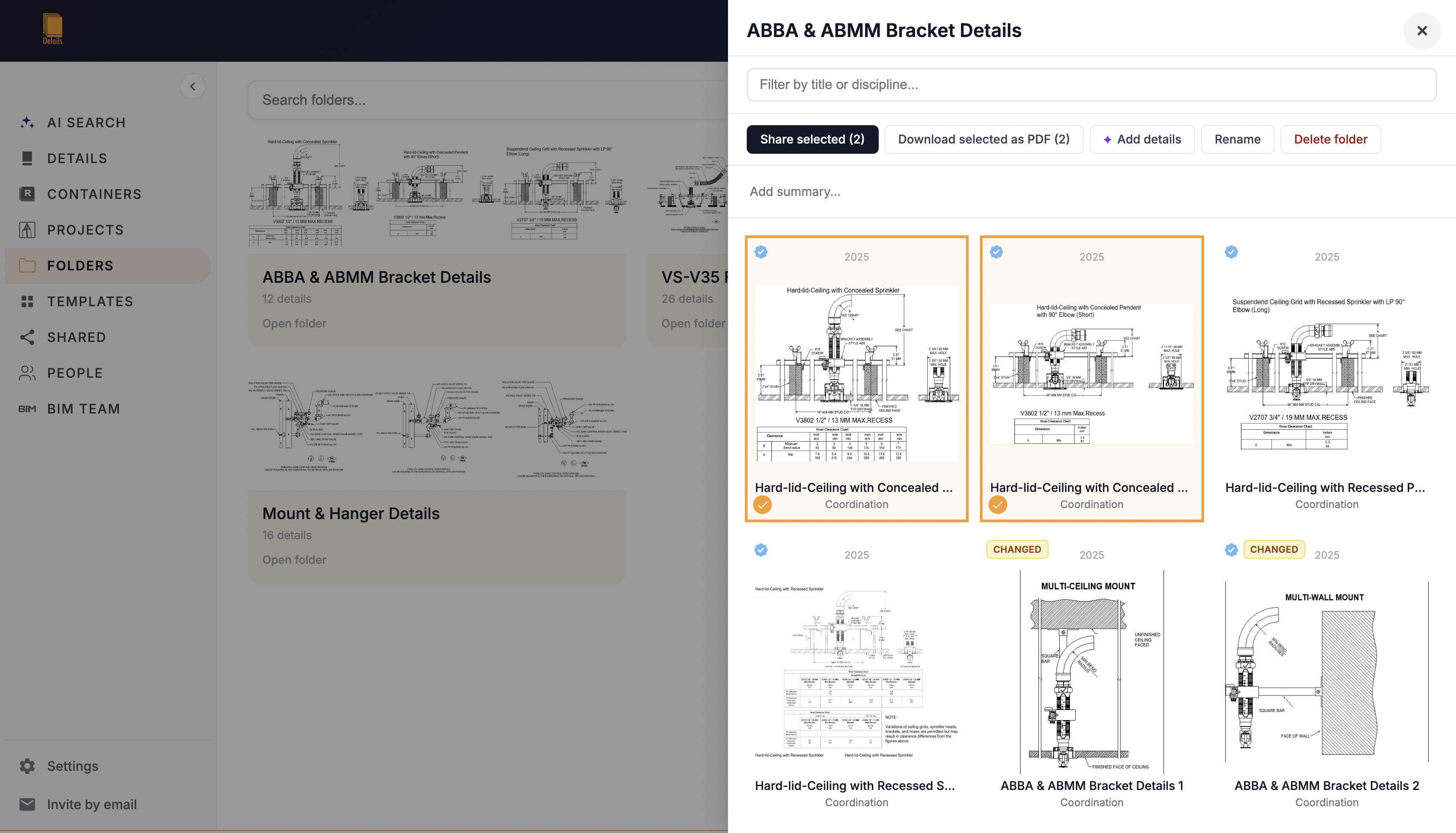
Task: Click the Containers R icon
Action: tap(27, 193)
